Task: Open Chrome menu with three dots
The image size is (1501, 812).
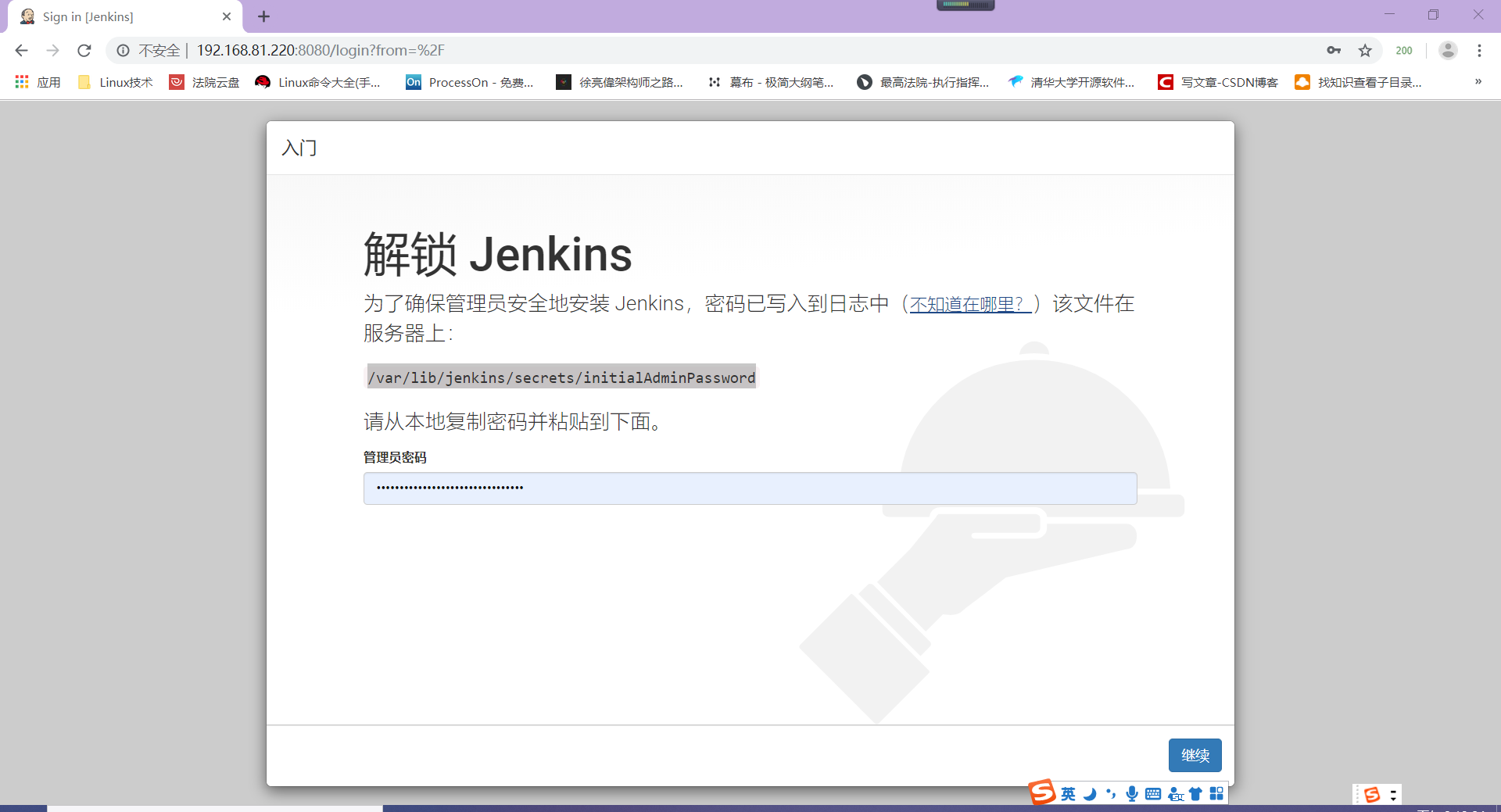Action: pos(1480,50)
